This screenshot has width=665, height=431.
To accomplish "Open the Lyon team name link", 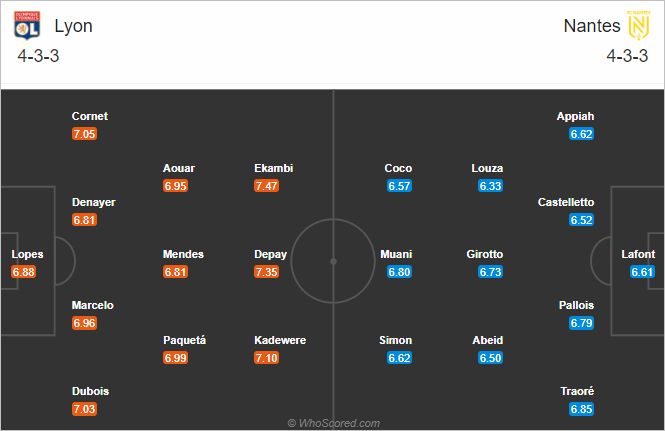I will [73, 26].
